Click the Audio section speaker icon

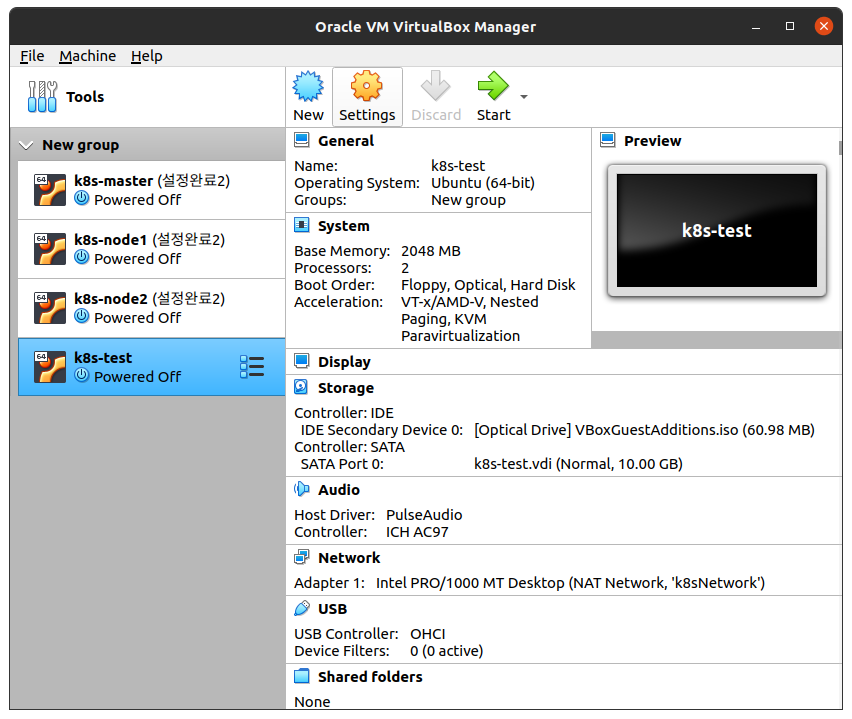click(x=302, y=489)
